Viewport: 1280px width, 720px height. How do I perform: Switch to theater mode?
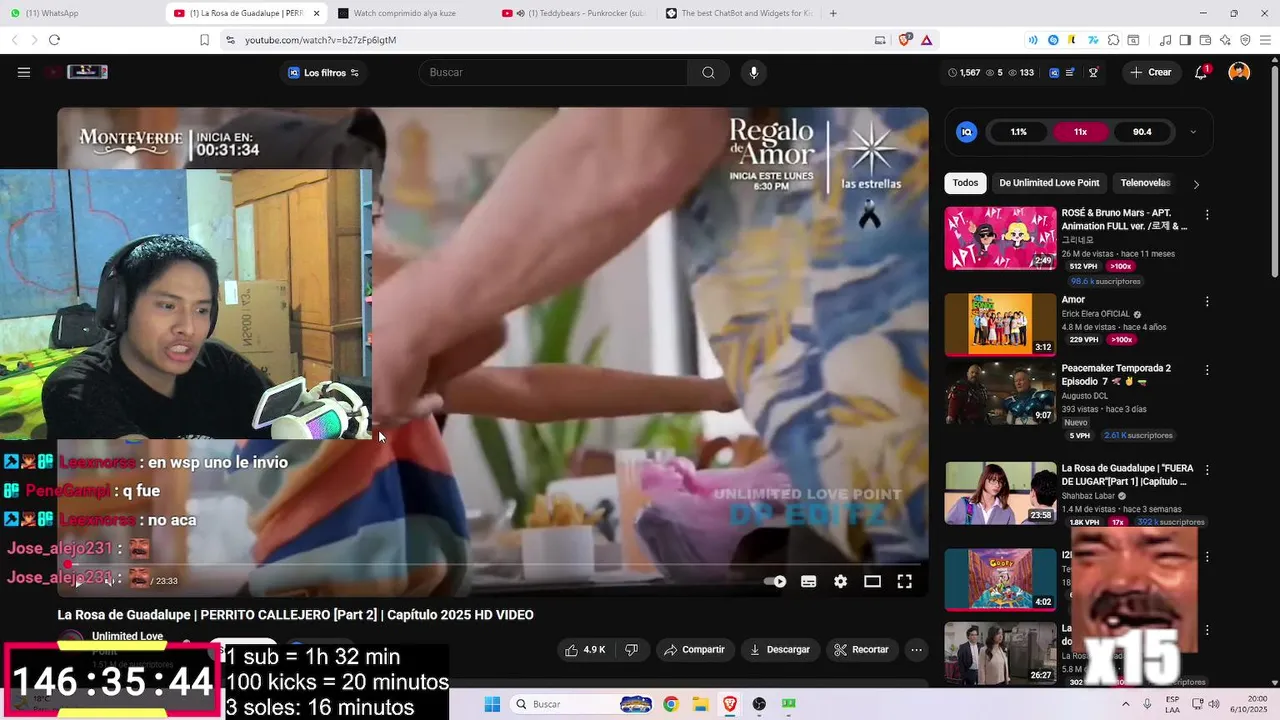[872, 581]
